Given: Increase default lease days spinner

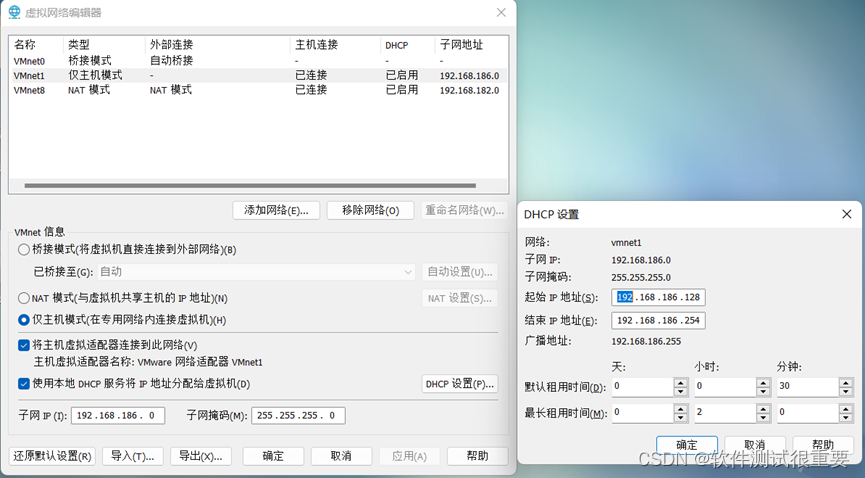Looking at the screenshot, I should (681, 383).
